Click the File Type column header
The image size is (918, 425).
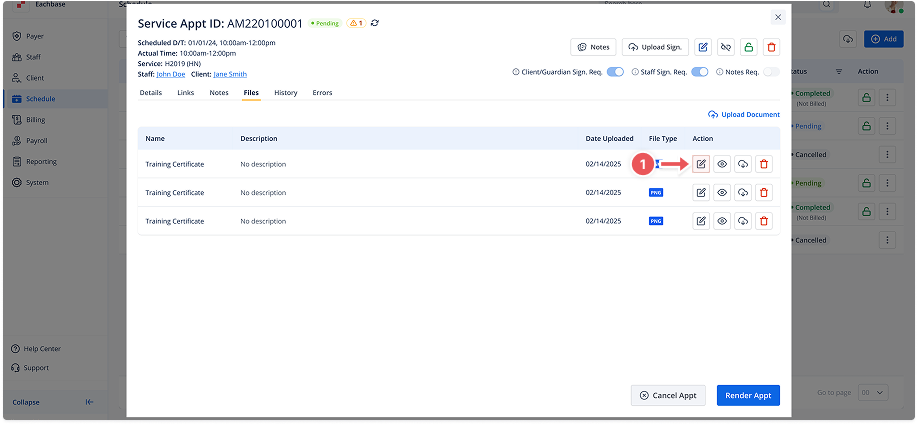coord(663,139)
